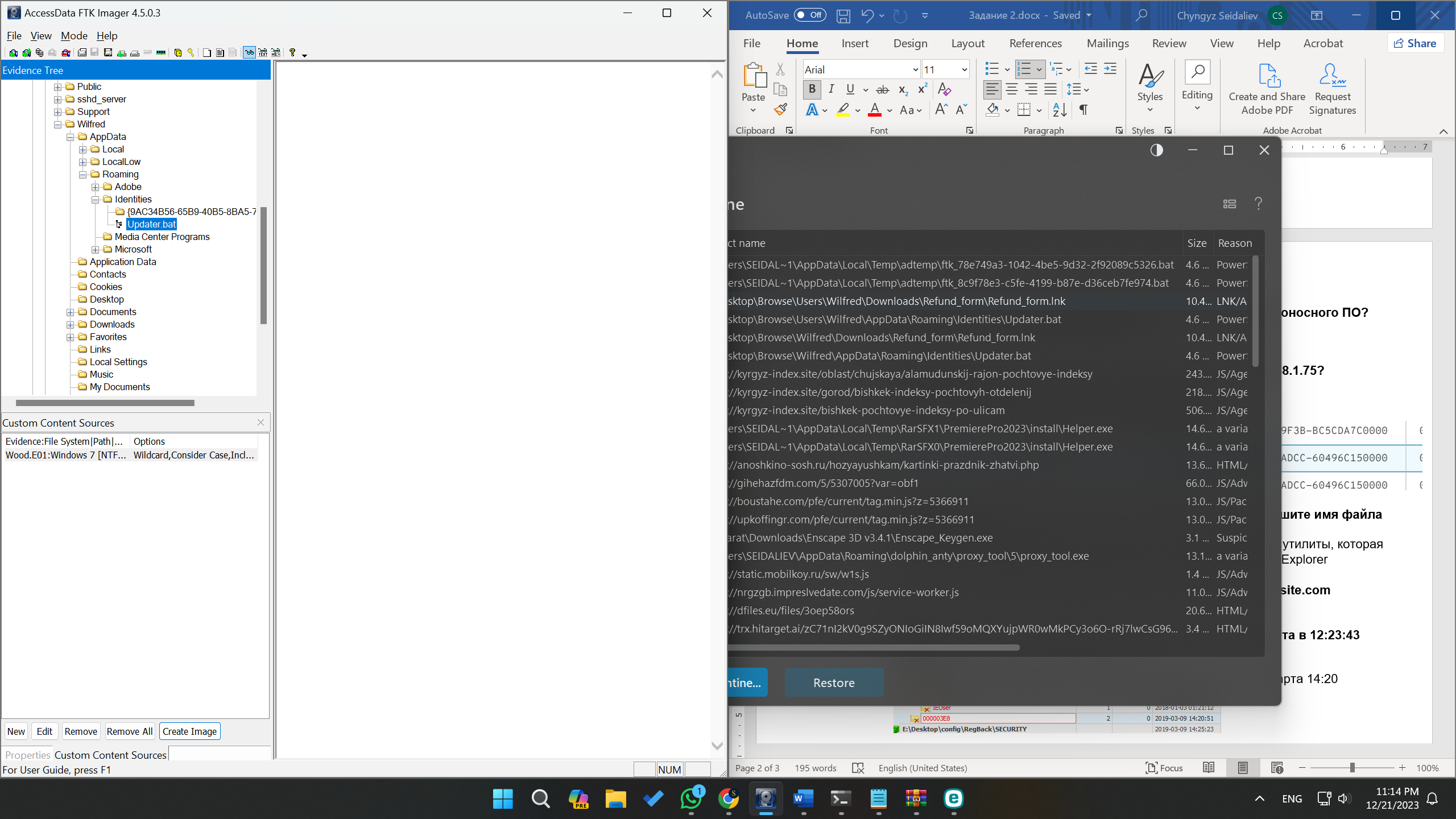Click the New button in Custom Content Sources
Viewport: 1456px width, 819px height.
(x=16, y=731)
